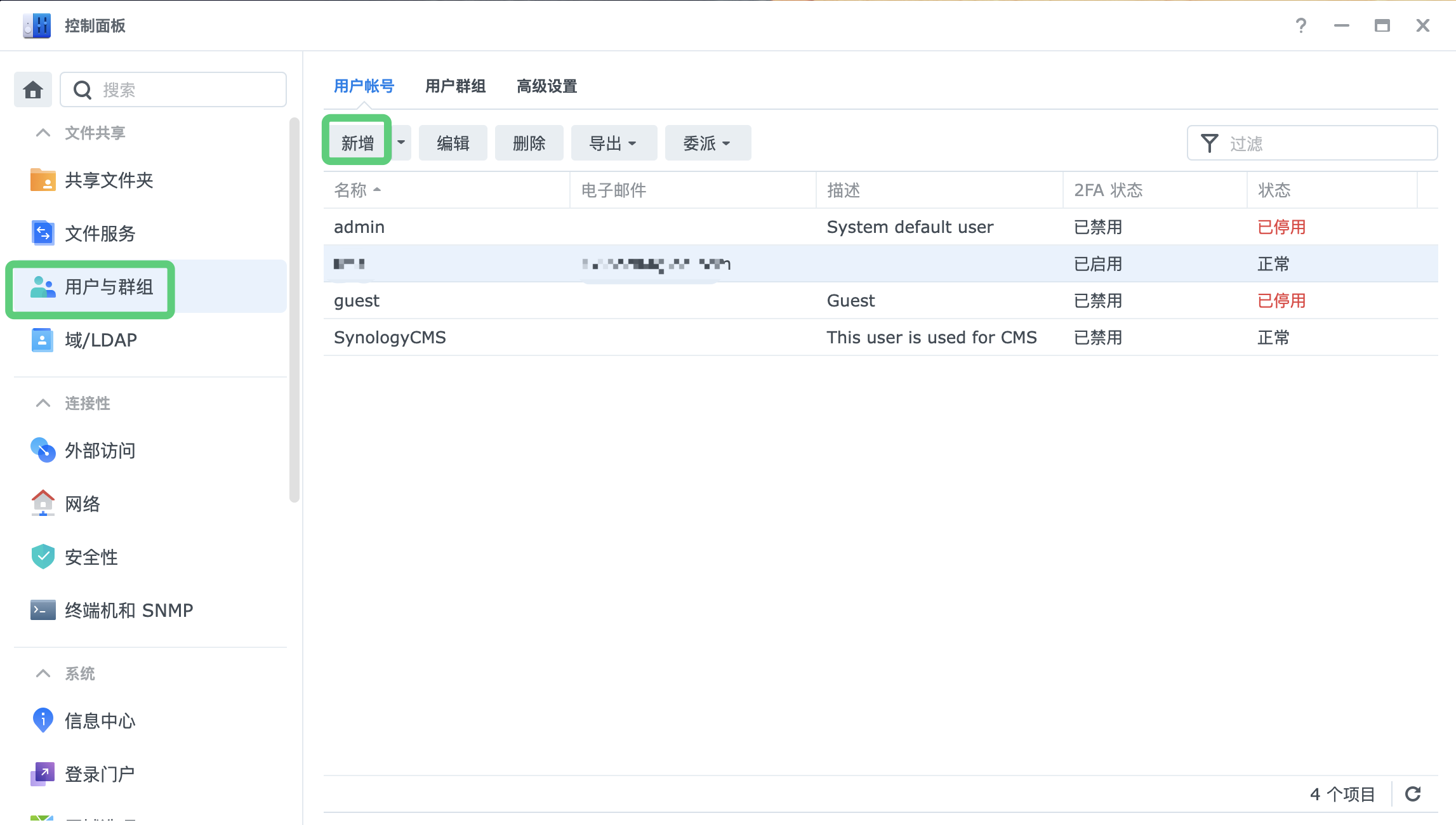Image resolution: width=1456 pixels, height=825 pixels.
Task: Go to 域/LDAP settings
Action: point(100,340)
